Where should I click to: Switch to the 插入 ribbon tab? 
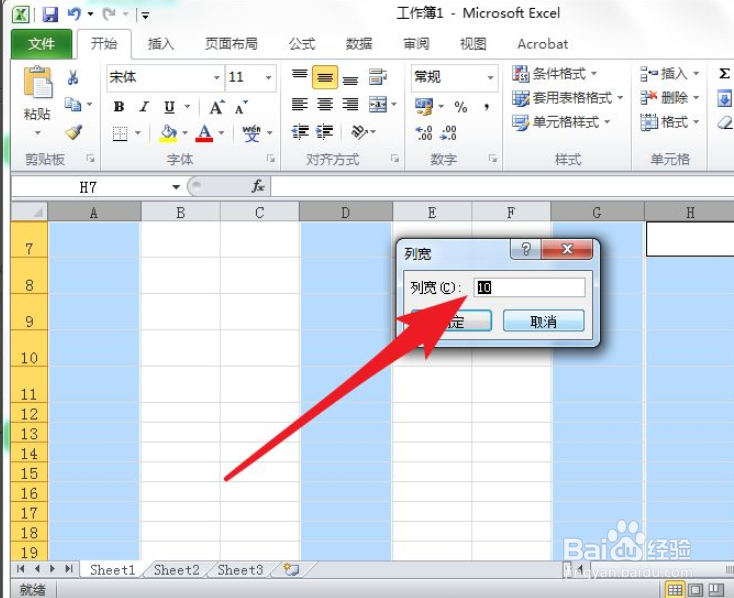[161, 44]
